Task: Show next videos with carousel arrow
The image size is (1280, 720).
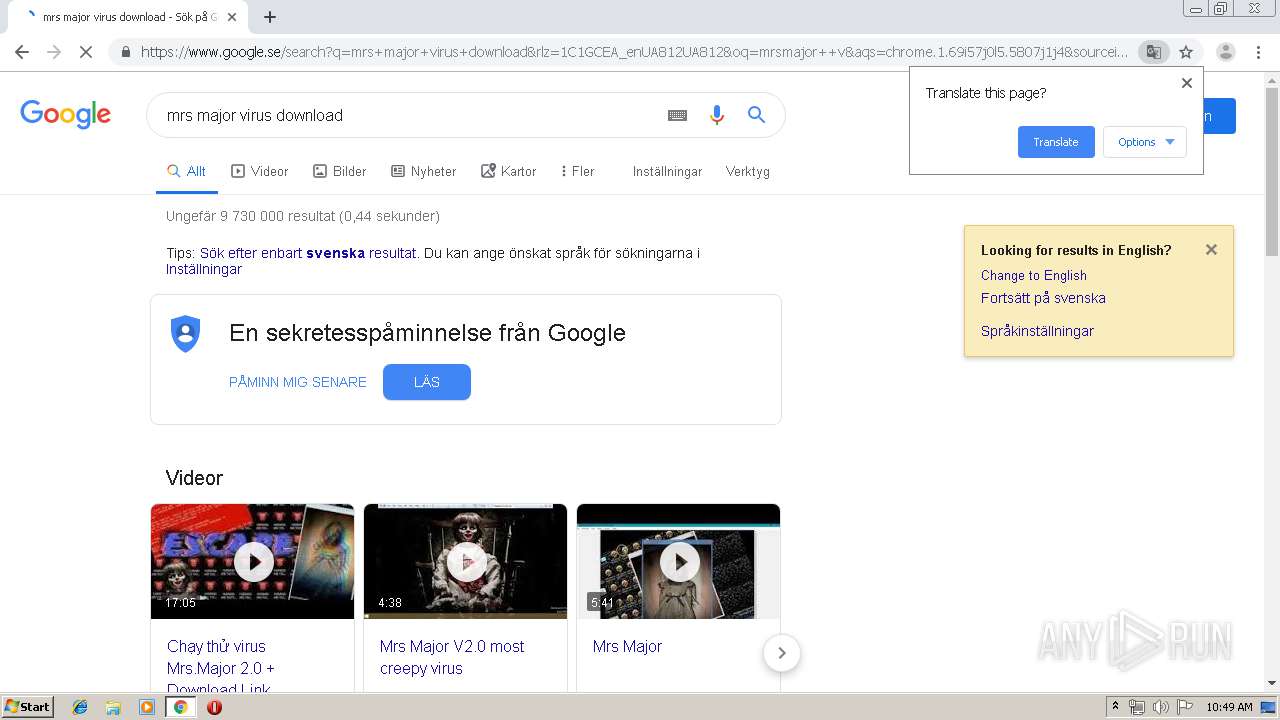Action: click(782, 653)
